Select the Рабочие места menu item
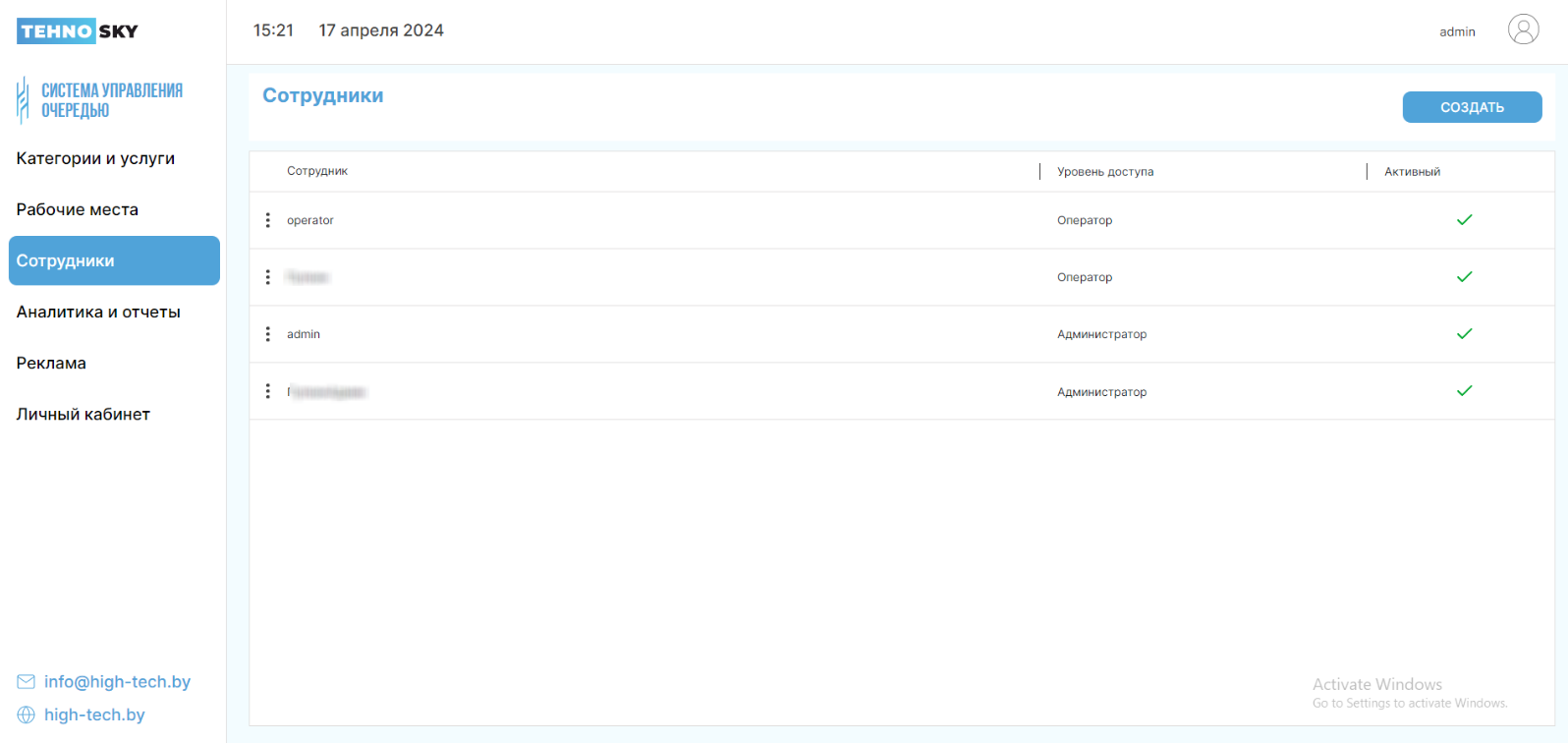This screenshot has height=743, width=1568. tap(77, 209)
